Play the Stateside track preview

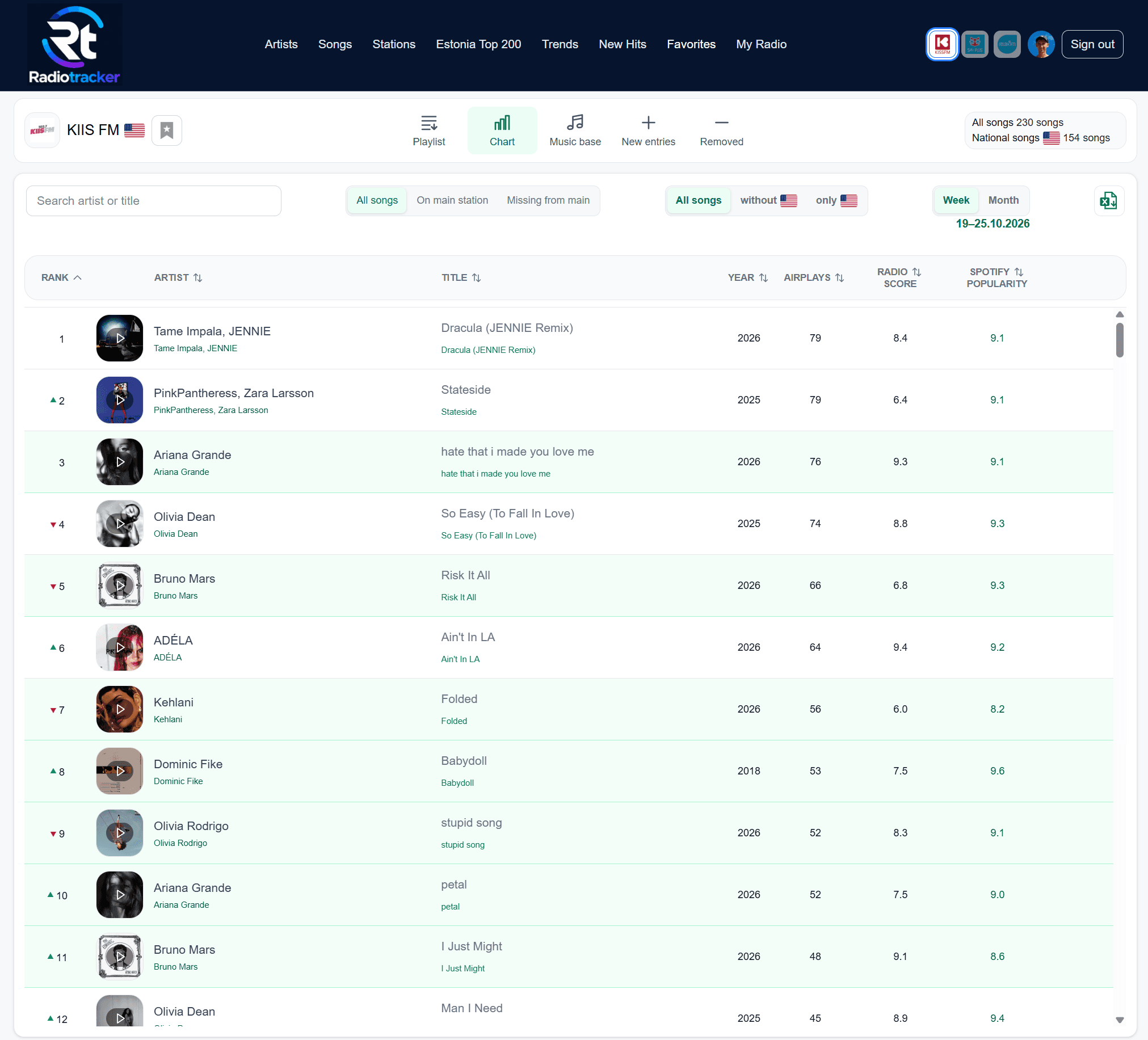(120, 400)
